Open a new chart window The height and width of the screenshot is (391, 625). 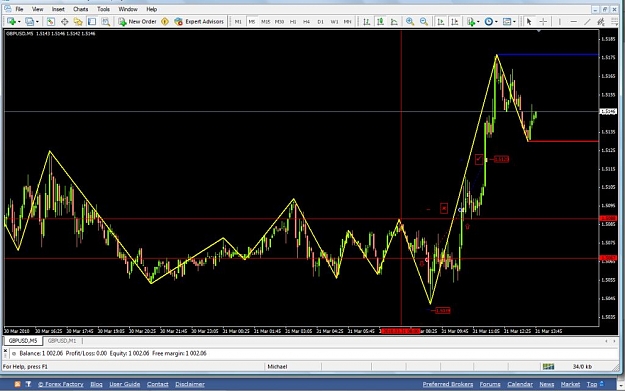[x=12, y=22]
